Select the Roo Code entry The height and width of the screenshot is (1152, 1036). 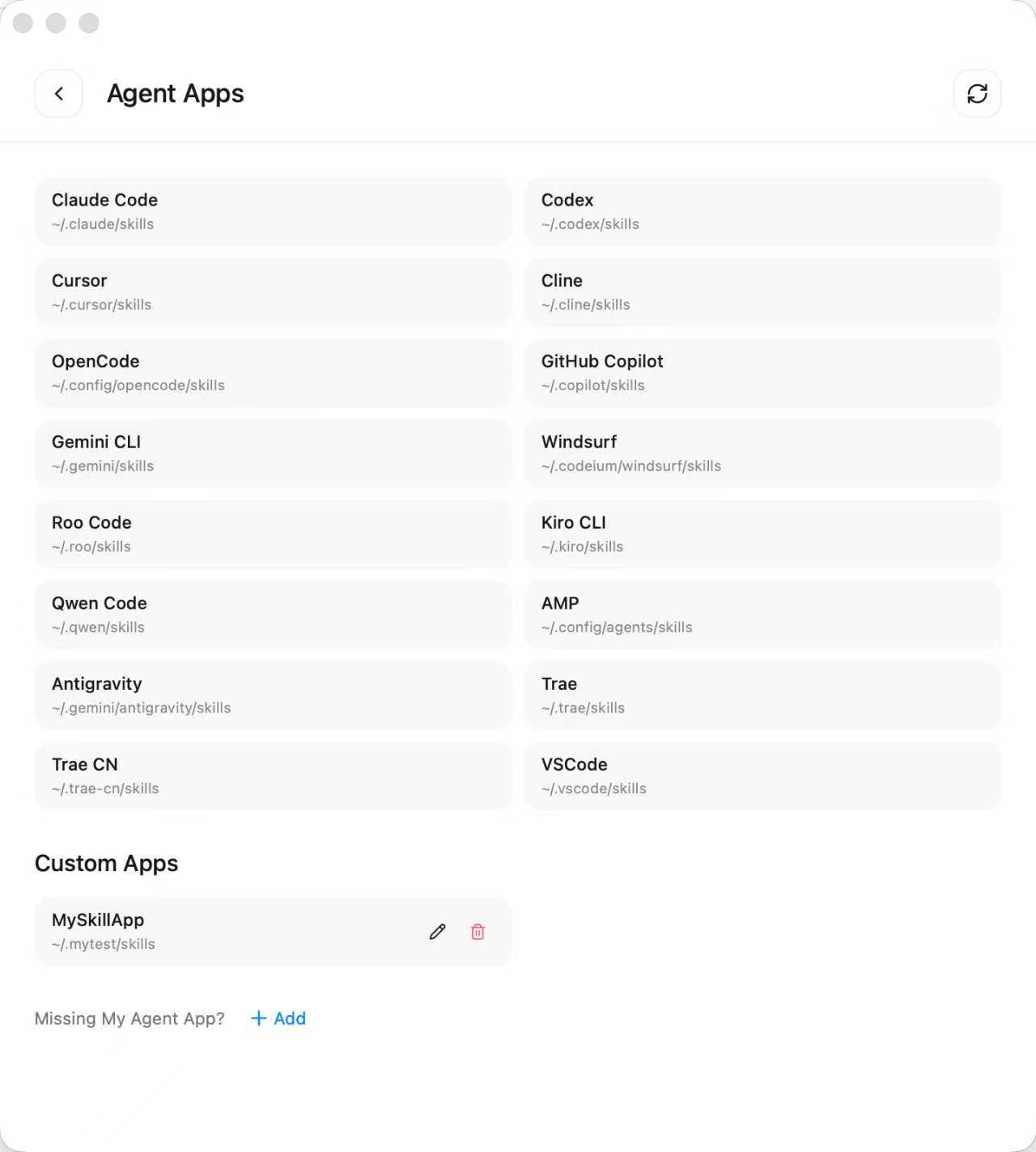click(x=273, y=534)
